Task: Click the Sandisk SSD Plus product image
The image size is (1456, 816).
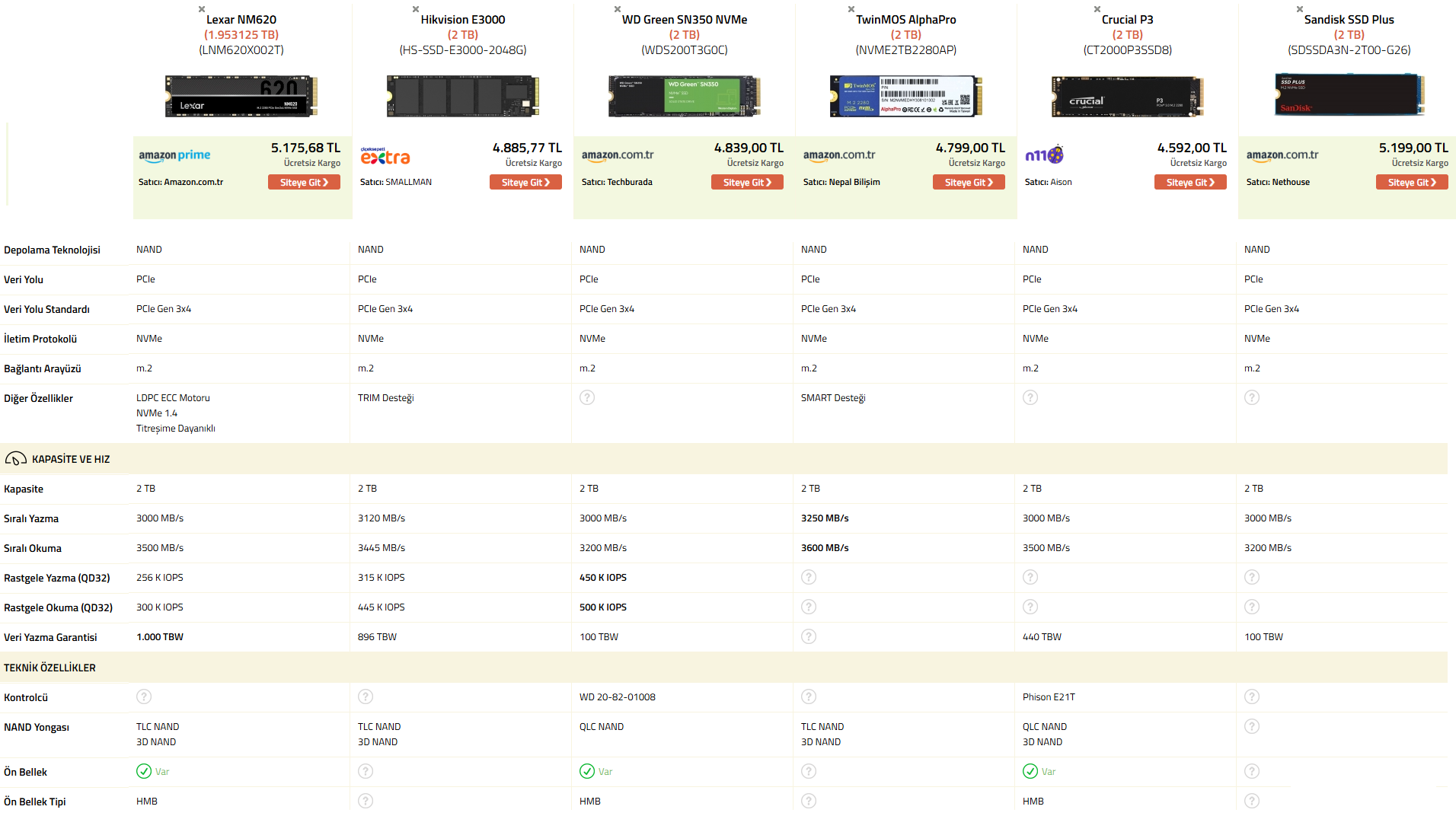Action: 1349,94
